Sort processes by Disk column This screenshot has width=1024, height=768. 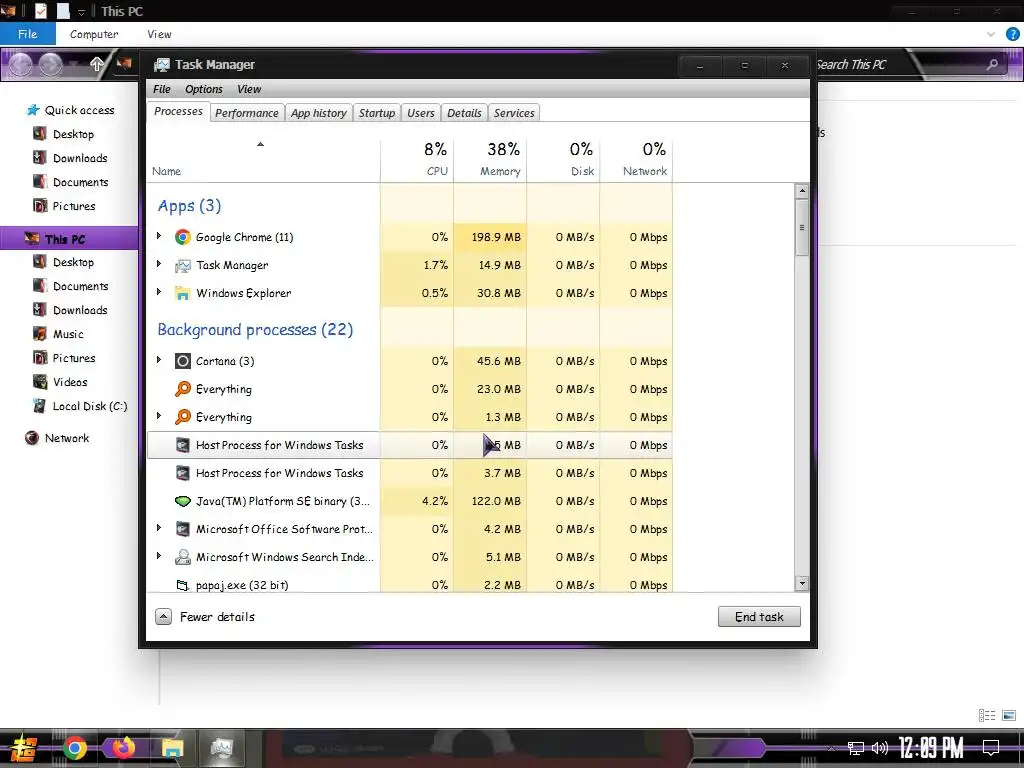pos(563,159)
